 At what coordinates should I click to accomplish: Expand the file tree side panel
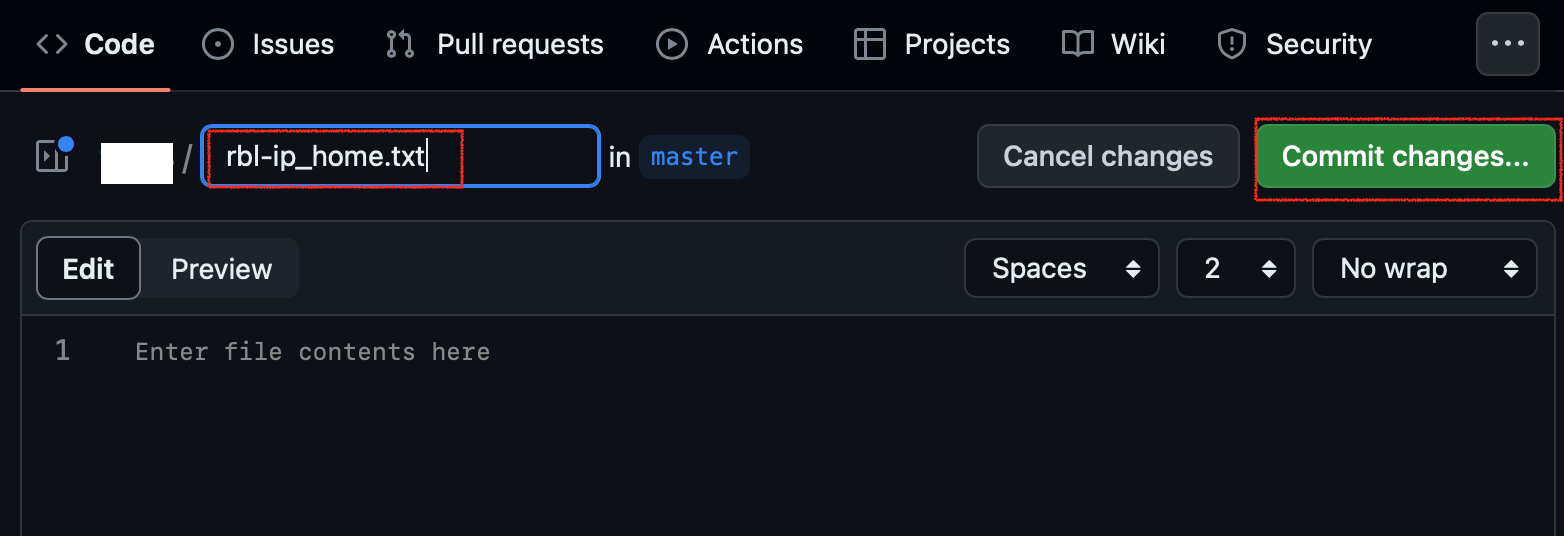pos(54,156)
